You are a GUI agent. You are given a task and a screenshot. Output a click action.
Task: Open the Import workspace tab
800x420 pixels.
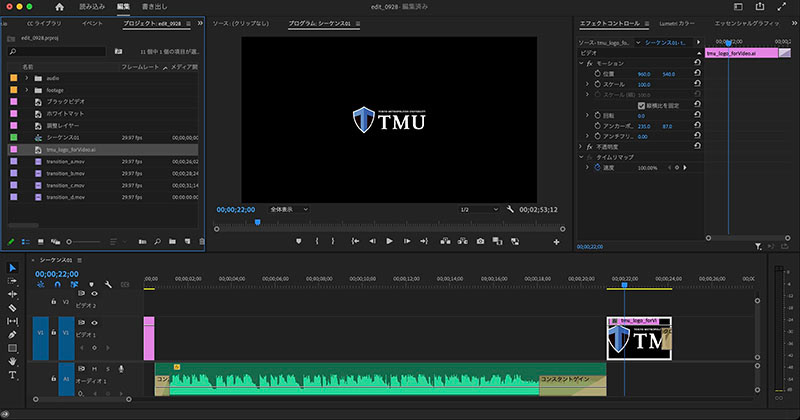tap(92, 7)
